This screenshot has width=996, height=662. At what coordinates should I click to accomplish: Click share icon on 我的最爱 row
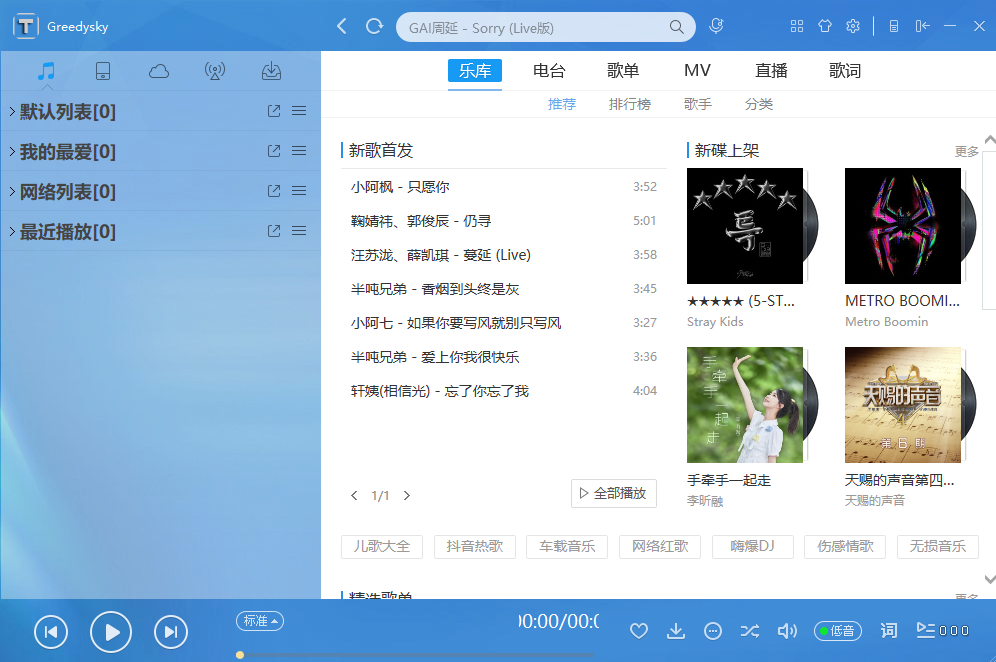(x=274, y=151)
